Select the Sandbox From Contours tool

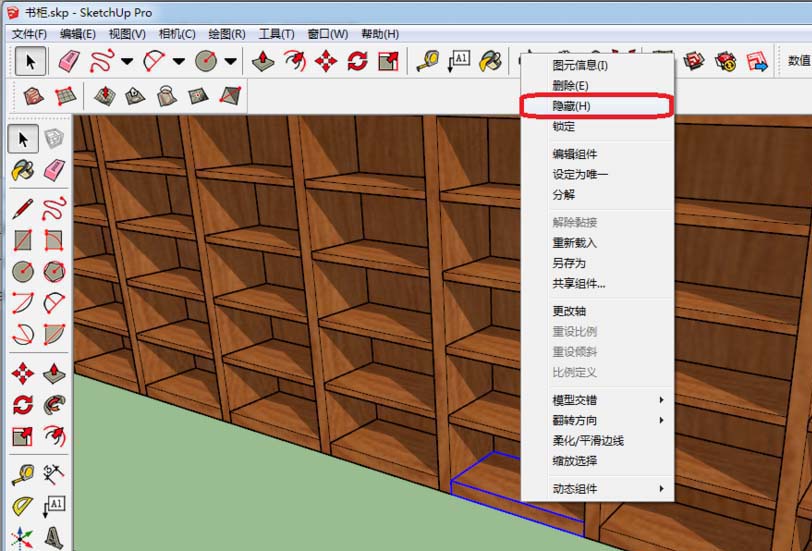pyautogui.click(x=34, y=96)
